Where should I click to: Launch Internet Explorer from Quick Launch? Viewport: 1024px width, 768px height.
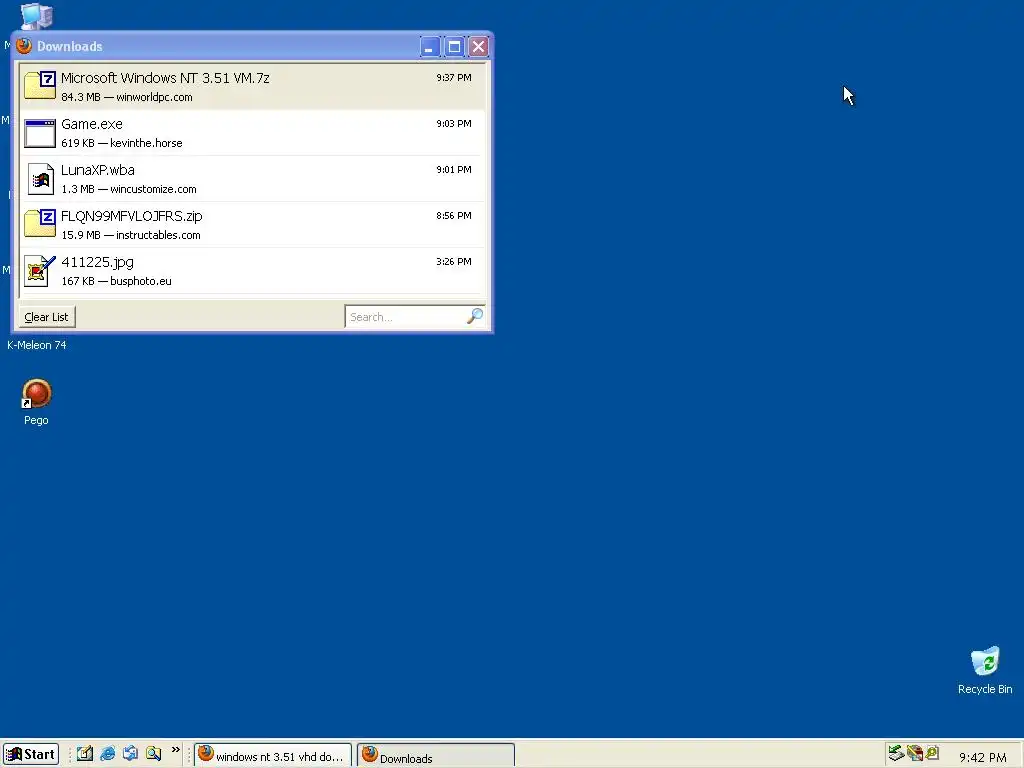click(108, 754)
